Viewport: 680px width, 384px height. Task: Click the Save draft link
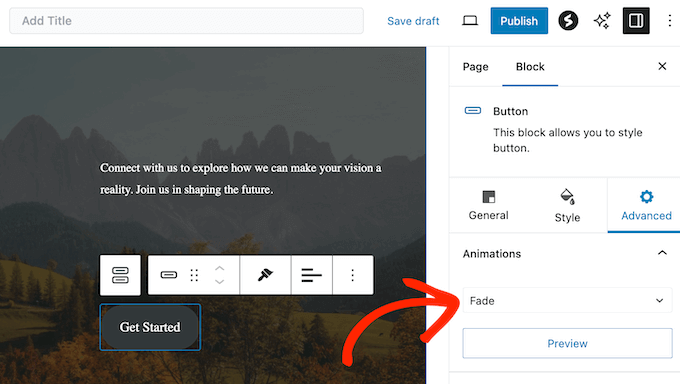click(413, 21)
